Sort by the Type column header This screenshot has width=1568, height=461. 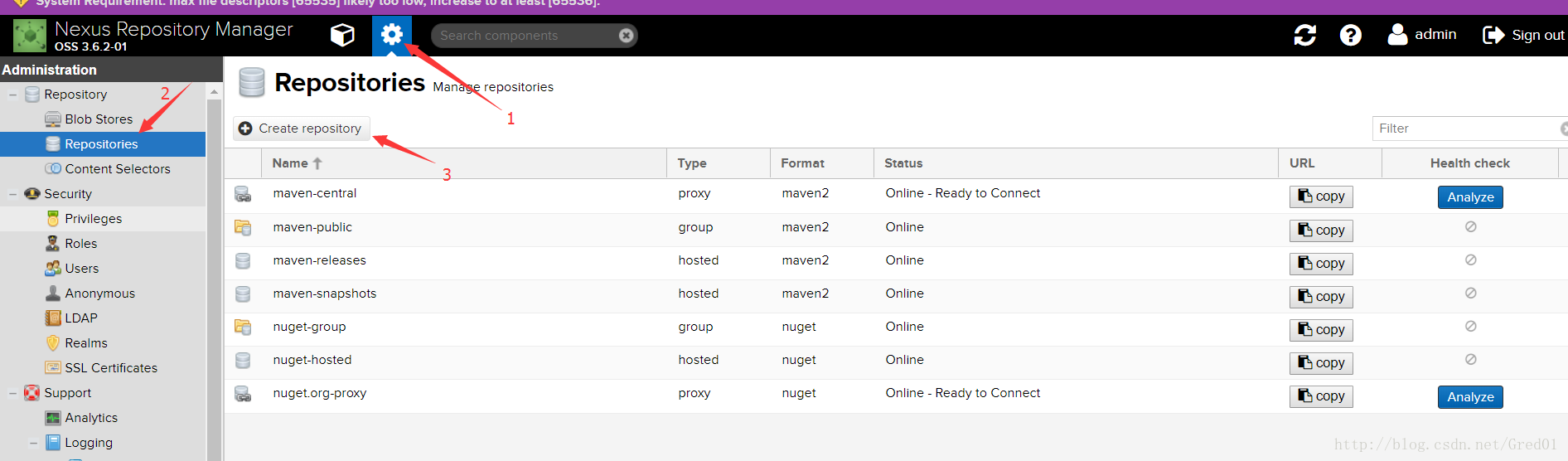click(719, 163)
